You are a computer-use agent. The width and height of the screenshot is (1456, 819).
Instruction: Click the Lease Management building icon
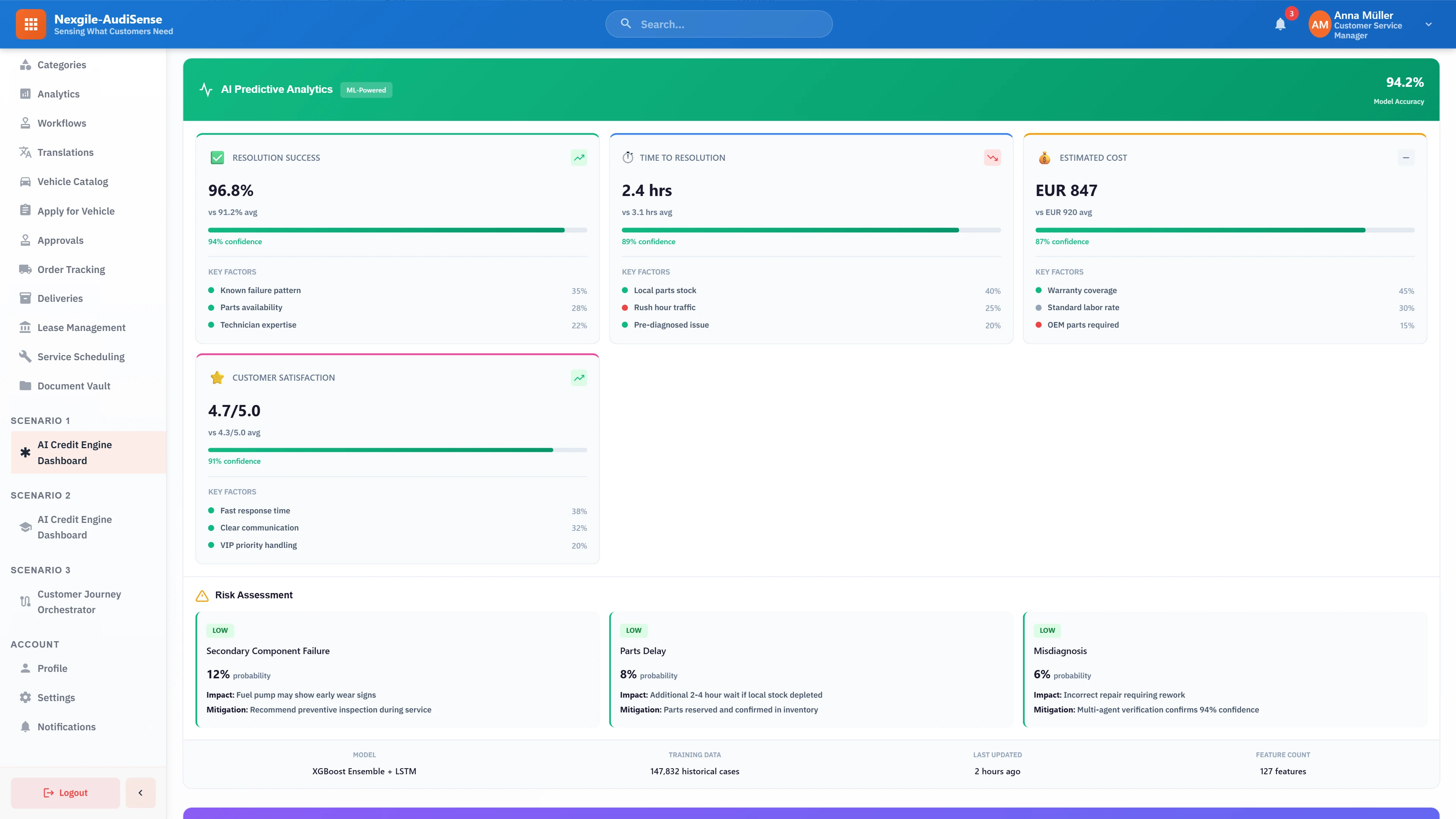[x=25, y=327]
